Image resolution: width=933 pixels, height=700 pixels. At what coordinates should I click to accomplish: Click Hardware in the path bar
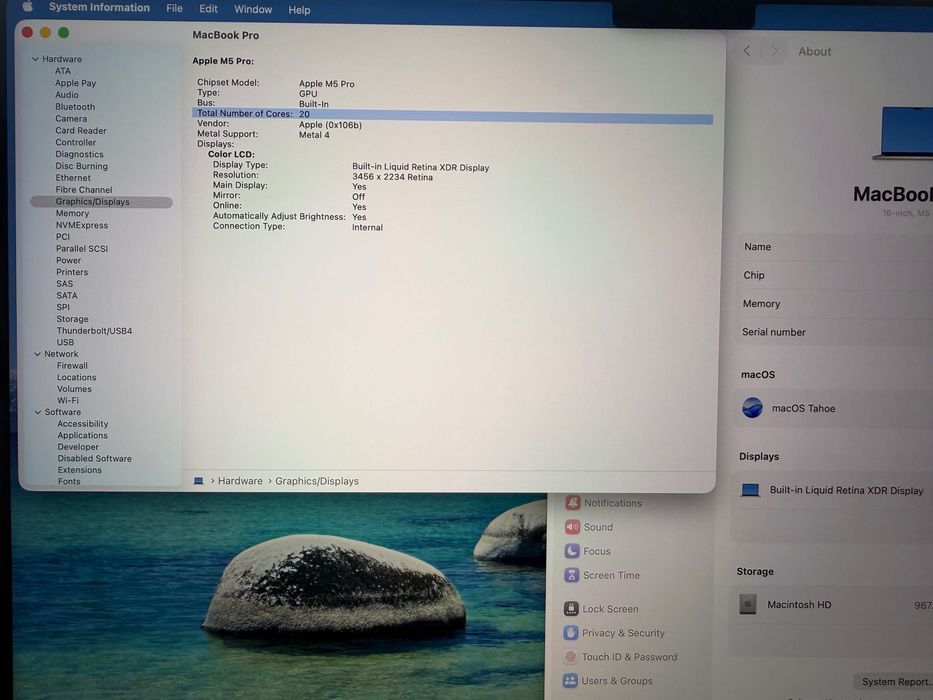[x=240, y=481]
